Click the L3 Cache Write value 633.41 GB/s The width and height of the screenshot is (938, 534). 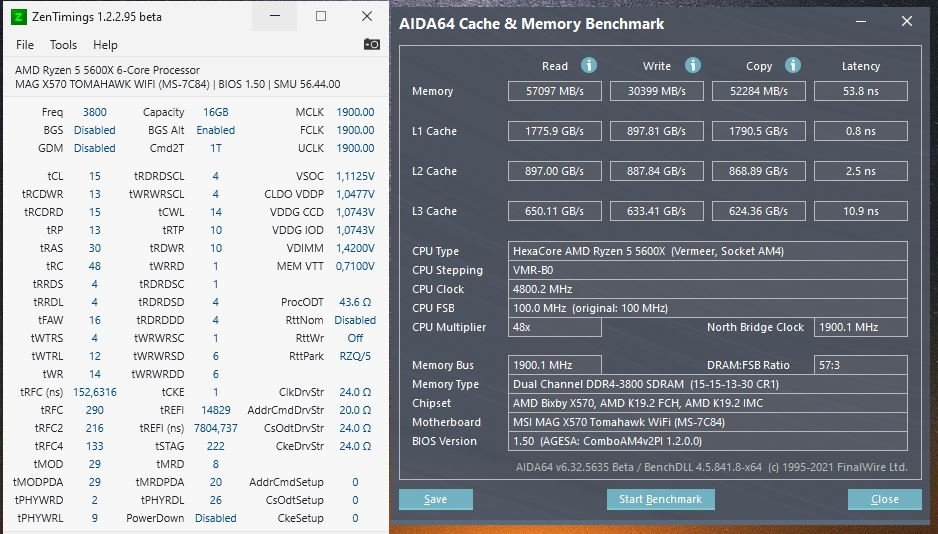(656, 211)
